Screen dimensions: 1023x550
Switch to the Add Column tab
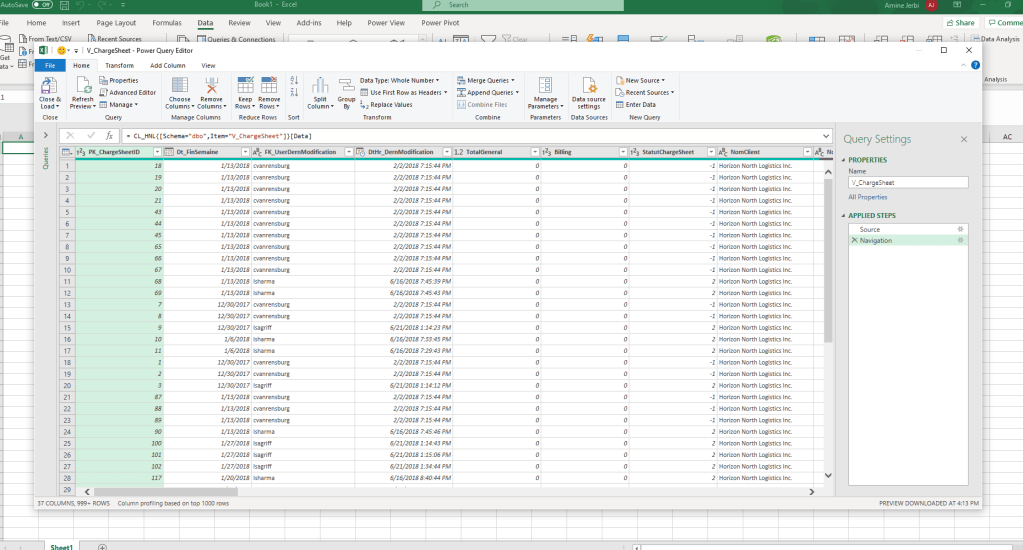(167, 65)
